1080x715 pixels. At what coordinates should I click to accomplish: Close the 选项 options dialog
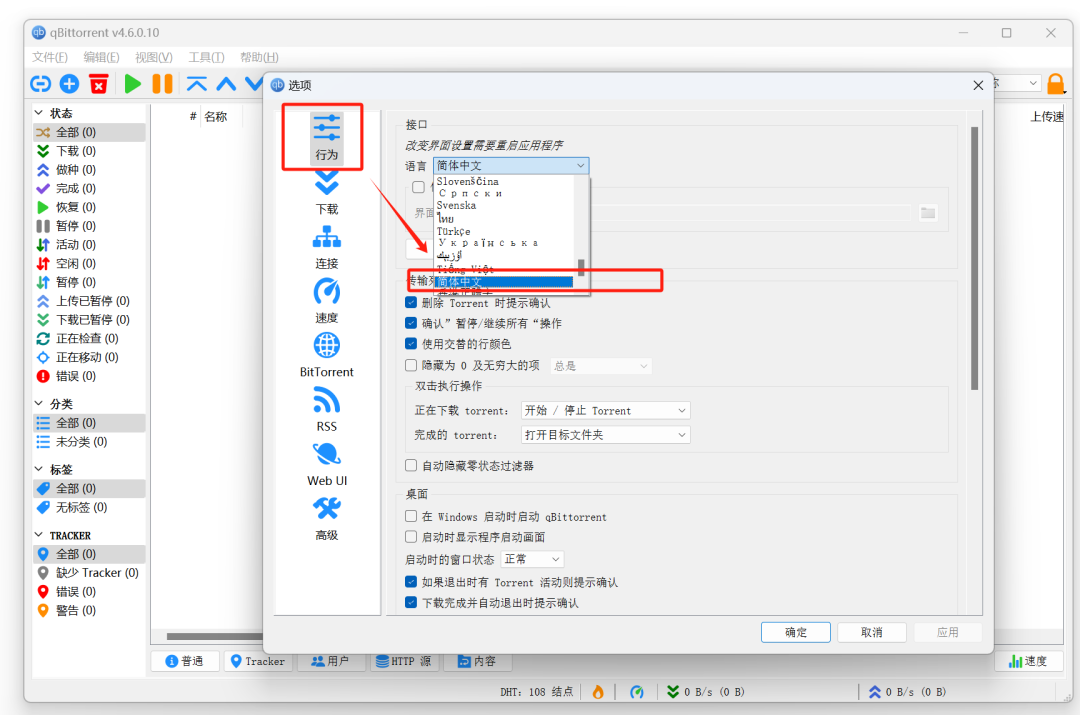coord(978,85)
